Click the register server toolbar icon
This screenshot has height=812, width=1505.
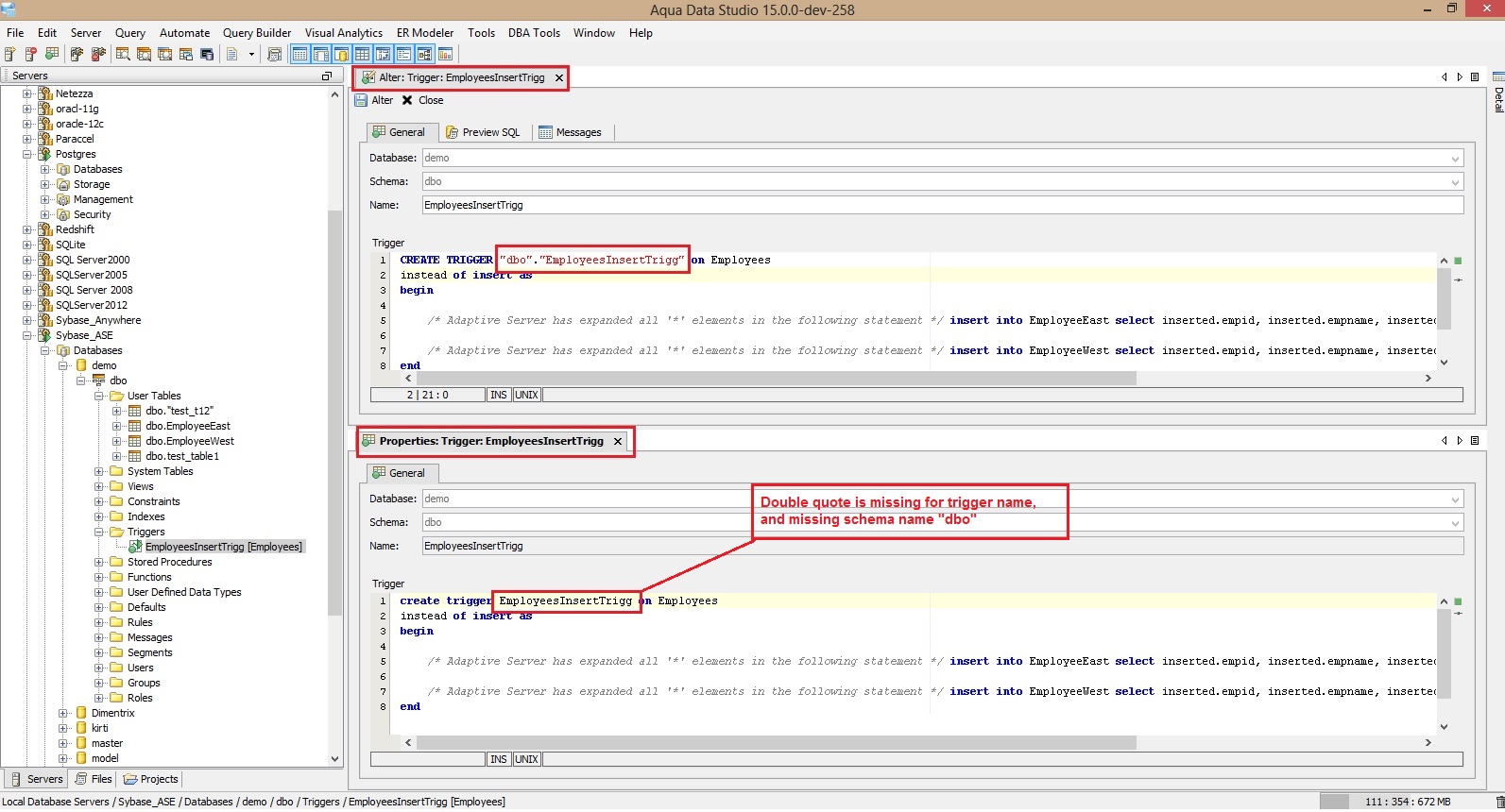click(10, 54)
